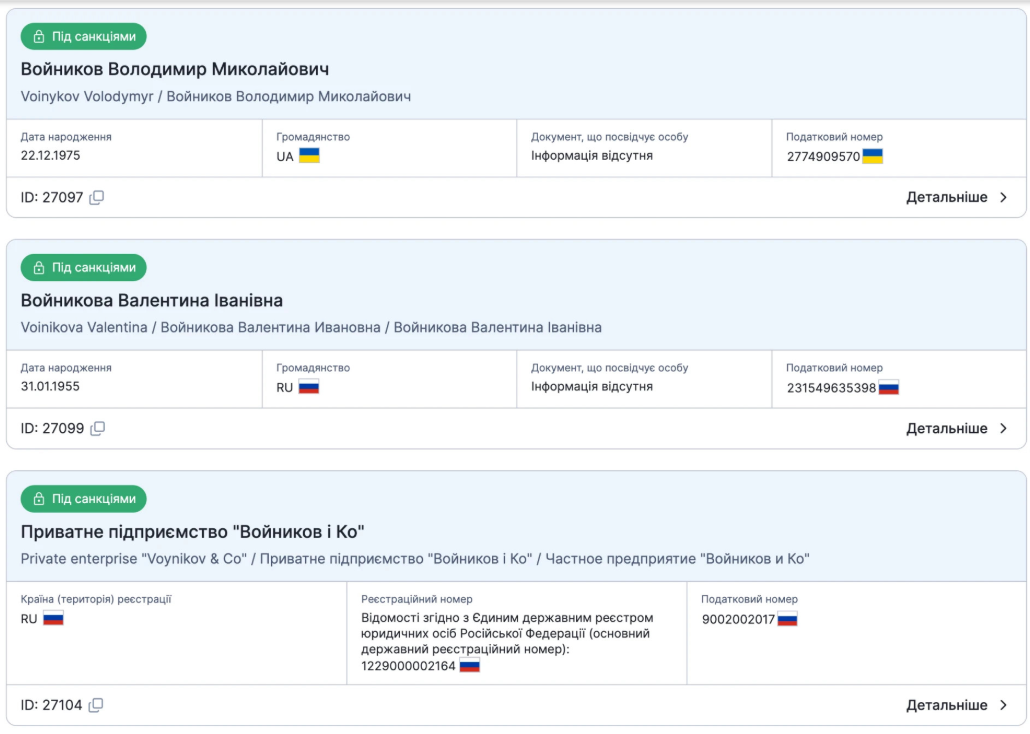Click the Russian flag beside tax number 231549635398
The image size is (1030, 734).
click(889, 387)
